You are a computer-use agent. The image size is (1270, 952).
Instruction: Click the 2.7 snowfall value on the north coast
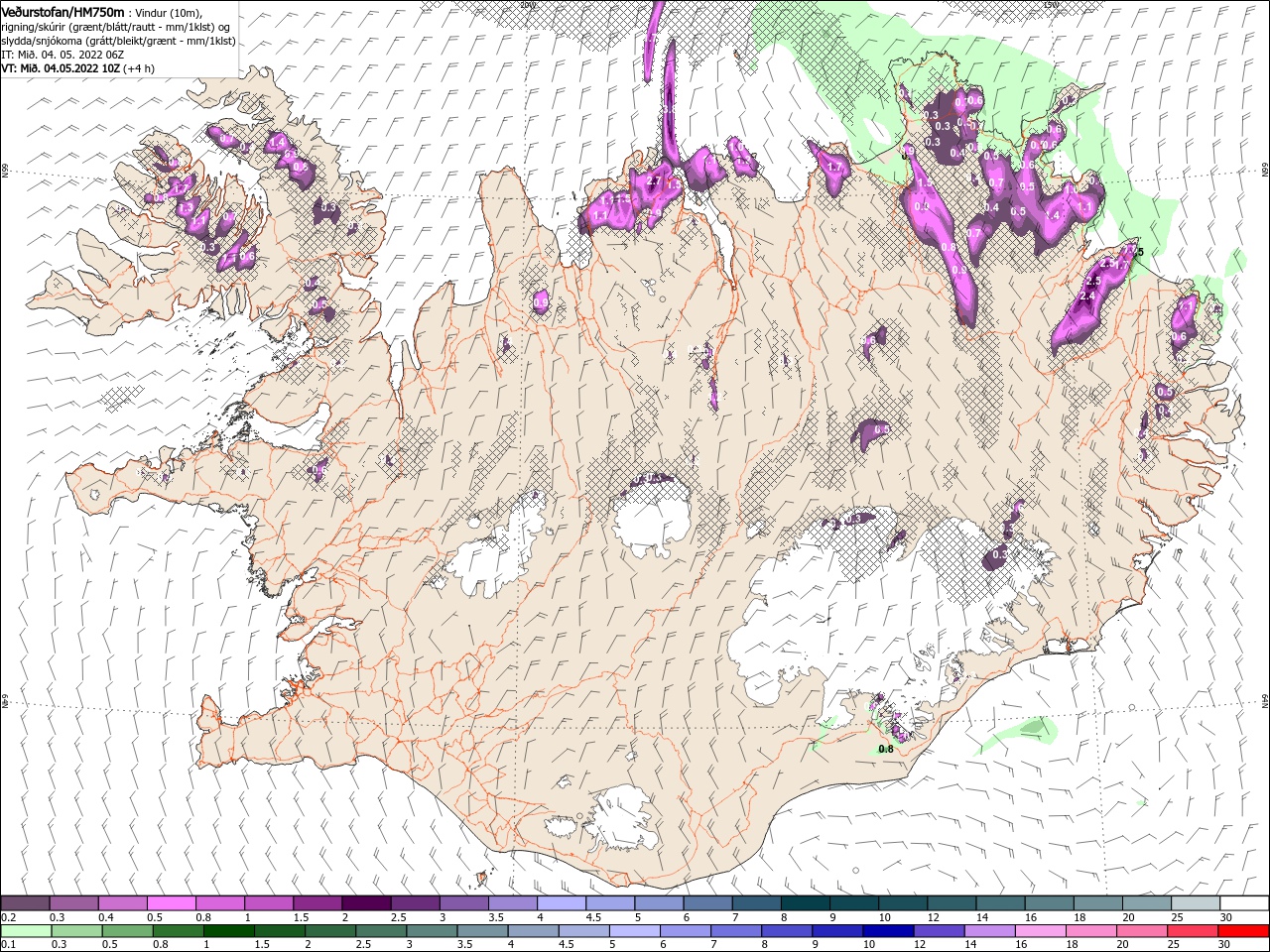click(x=653, y=181)
